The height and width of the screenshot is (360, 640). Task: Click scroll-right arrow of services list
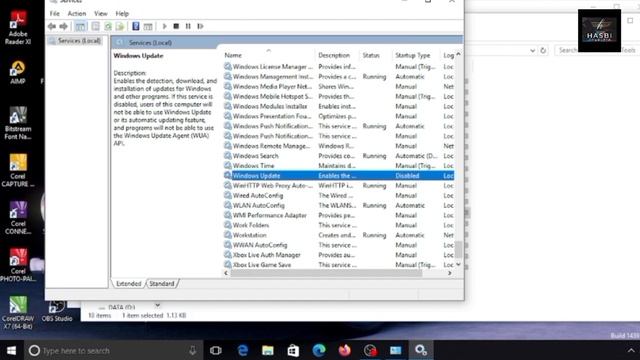(x=449, y=273)
